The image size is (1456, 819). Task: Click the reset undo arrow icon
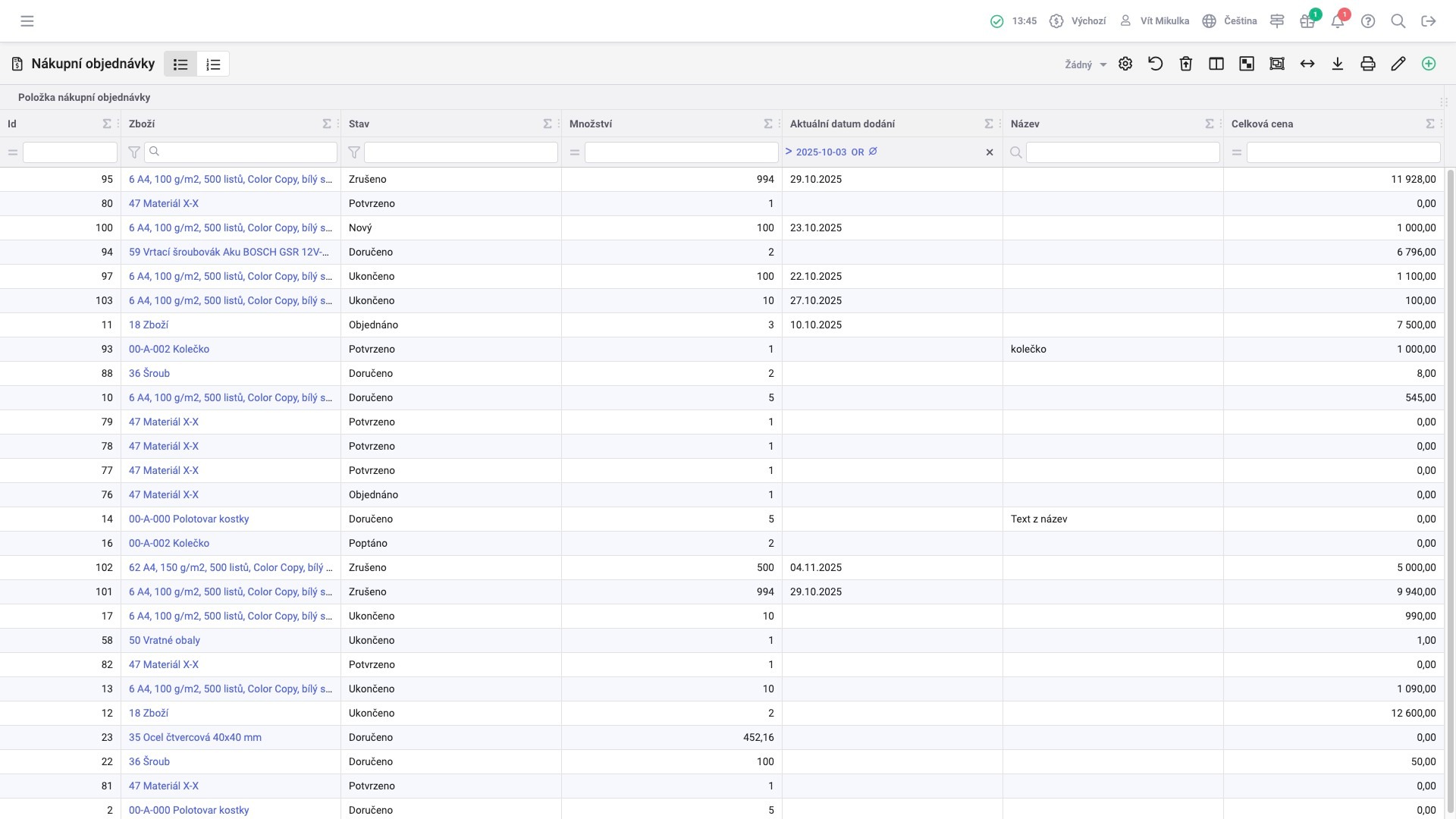click(x=1156, y=64)
